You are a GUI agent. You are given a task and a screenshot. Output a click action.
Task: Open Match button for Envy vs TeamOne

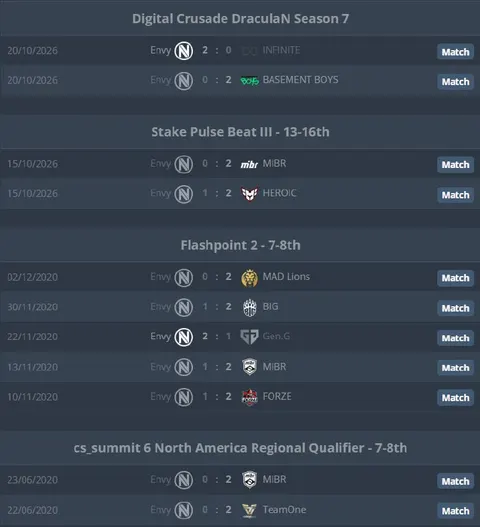(455, 511)
